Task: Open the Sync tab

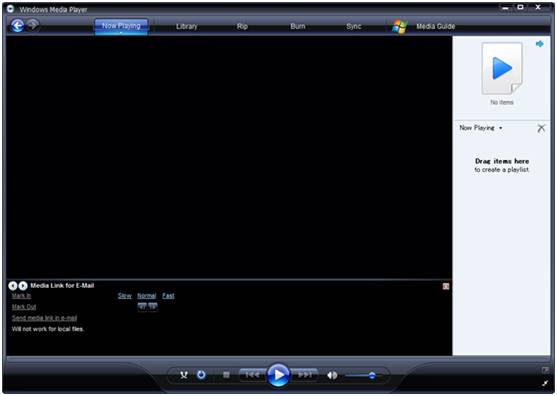Action: pos(354,26)
